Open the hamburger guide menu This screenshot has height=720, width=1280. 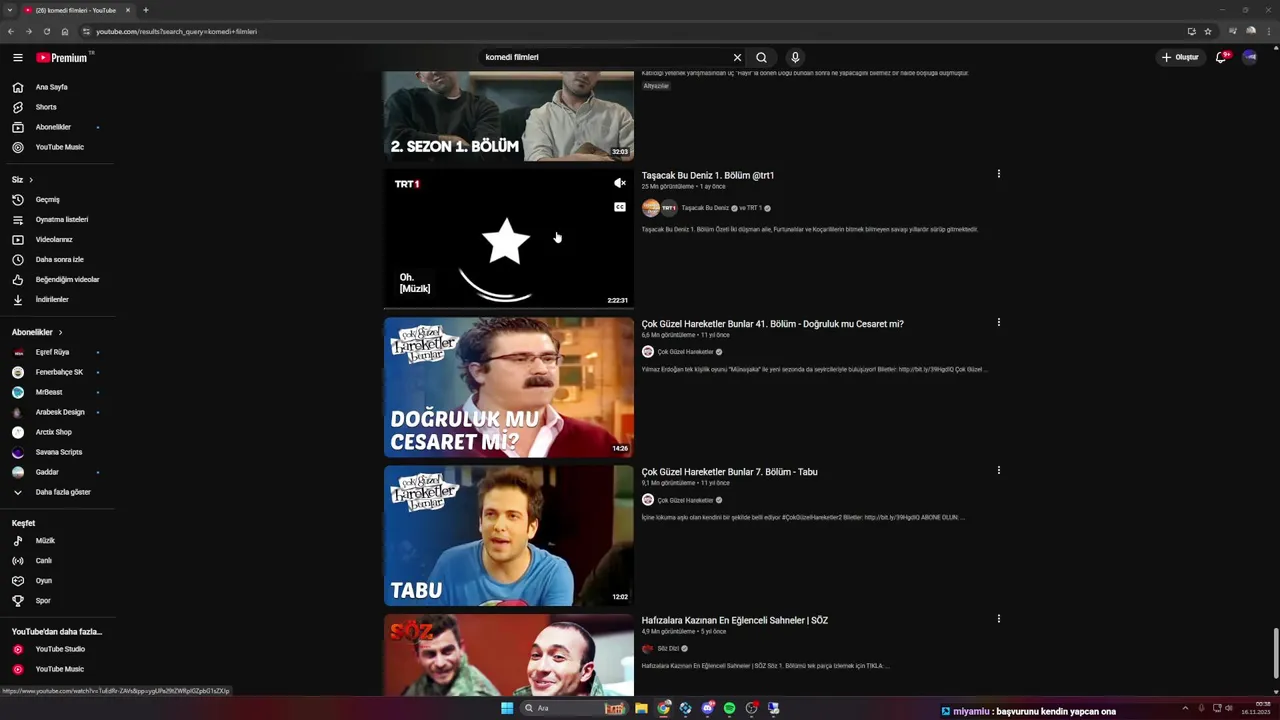pyautogui.click(x=17, y=58)
